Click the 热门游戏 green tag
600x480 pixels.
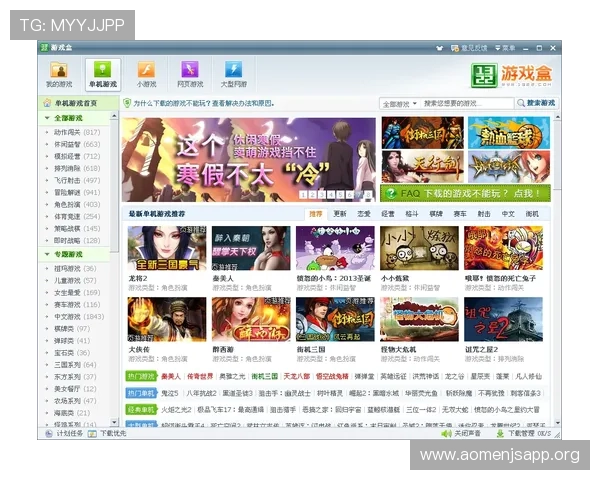point(142,377)
